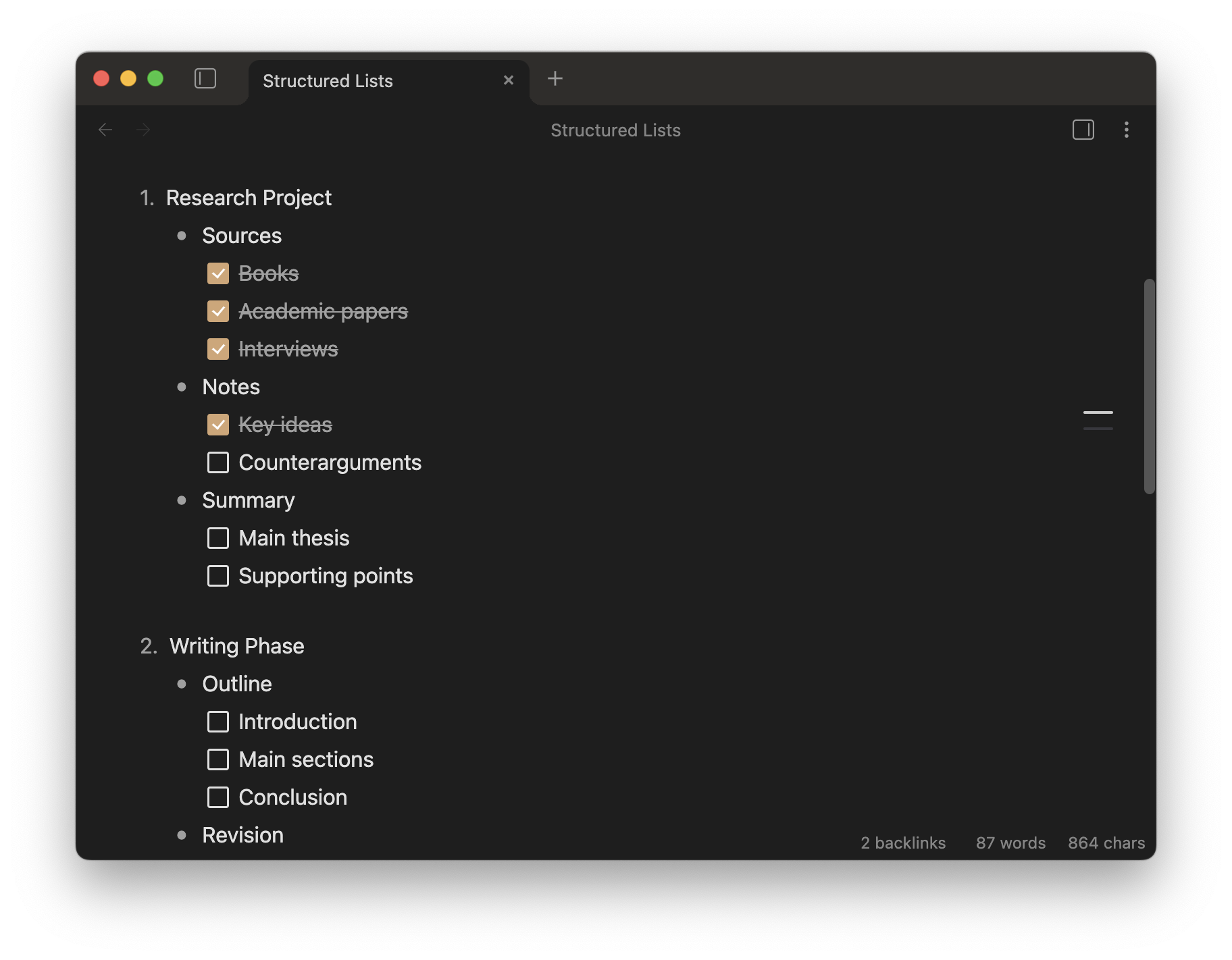The height and width of the screenshot is (960, 1232).
Task: Toggle the sidebar icon next to traffic lights
Action: (x=205, y=79)
